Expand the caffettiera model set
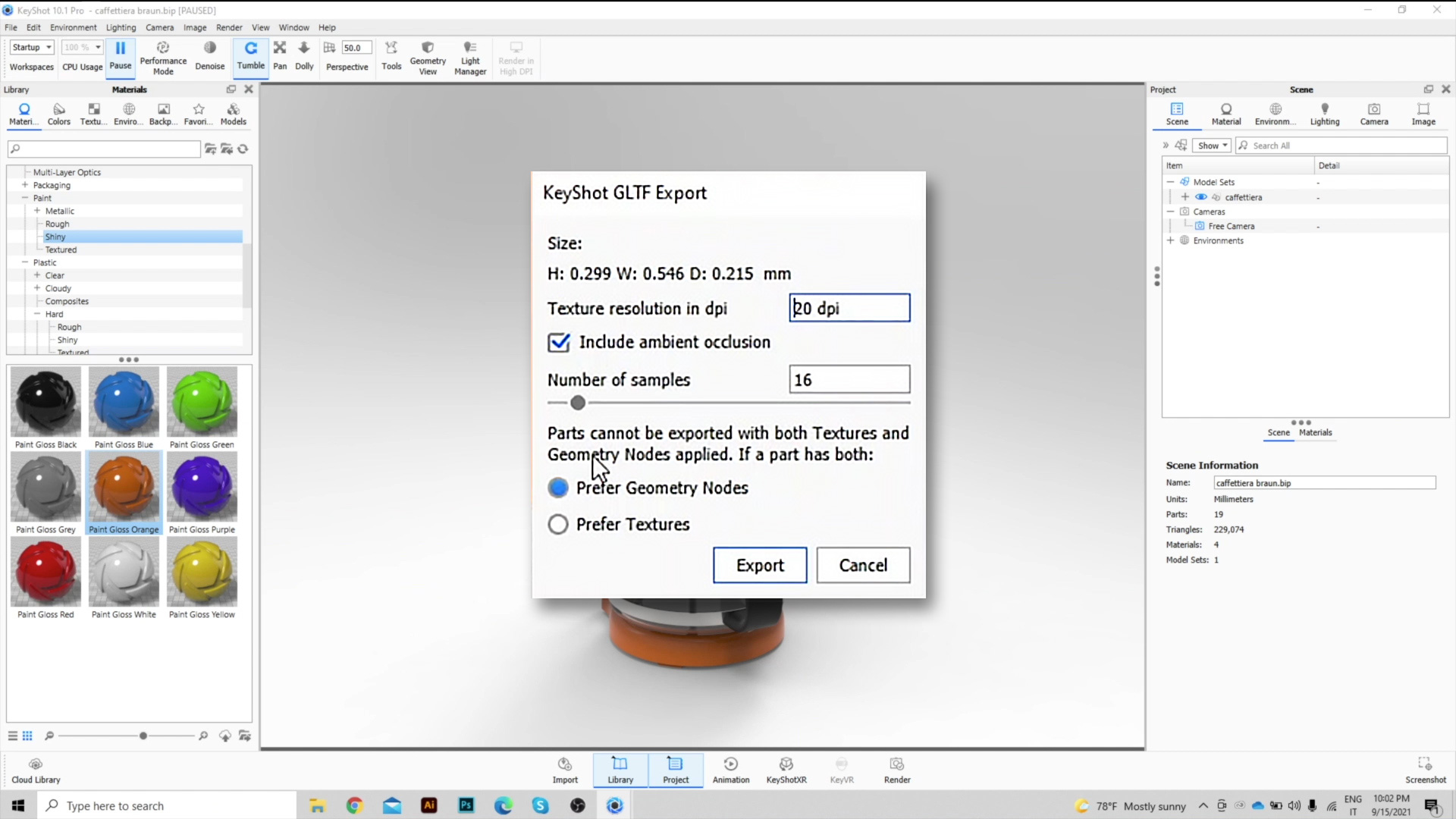The image size is (1456, 819). click(x=1185, y=197)
